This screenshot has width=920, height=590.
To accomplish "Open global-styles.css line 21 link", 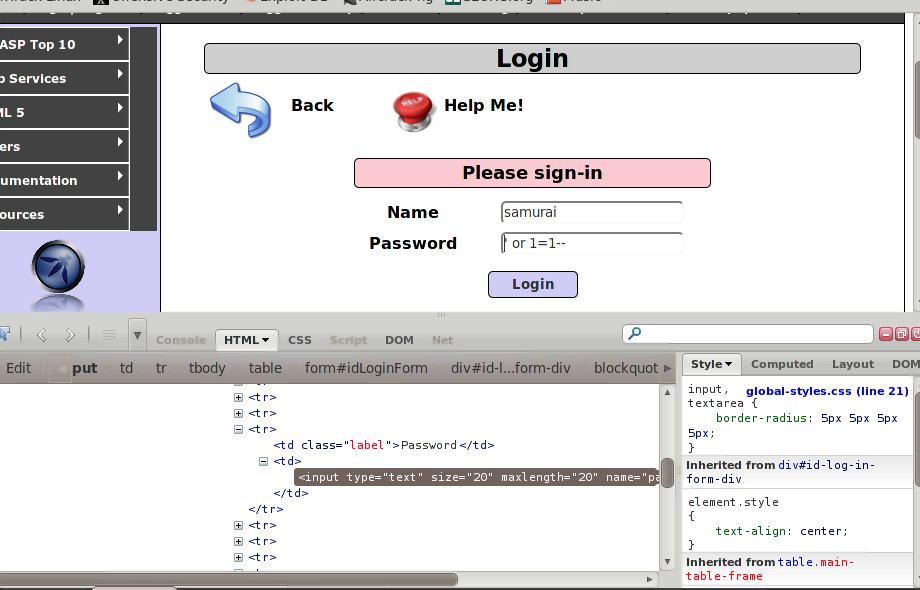I will [826, 391].
